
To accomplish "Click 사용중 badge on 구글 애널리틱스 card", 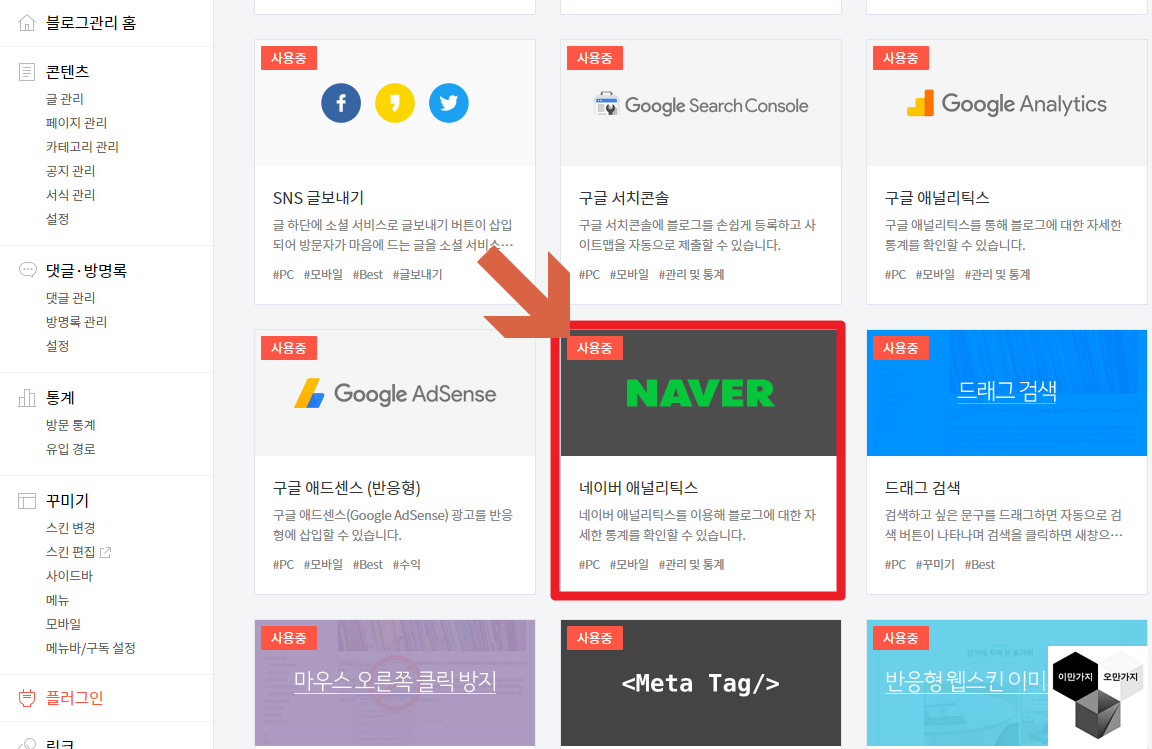I will pos(900,58).
